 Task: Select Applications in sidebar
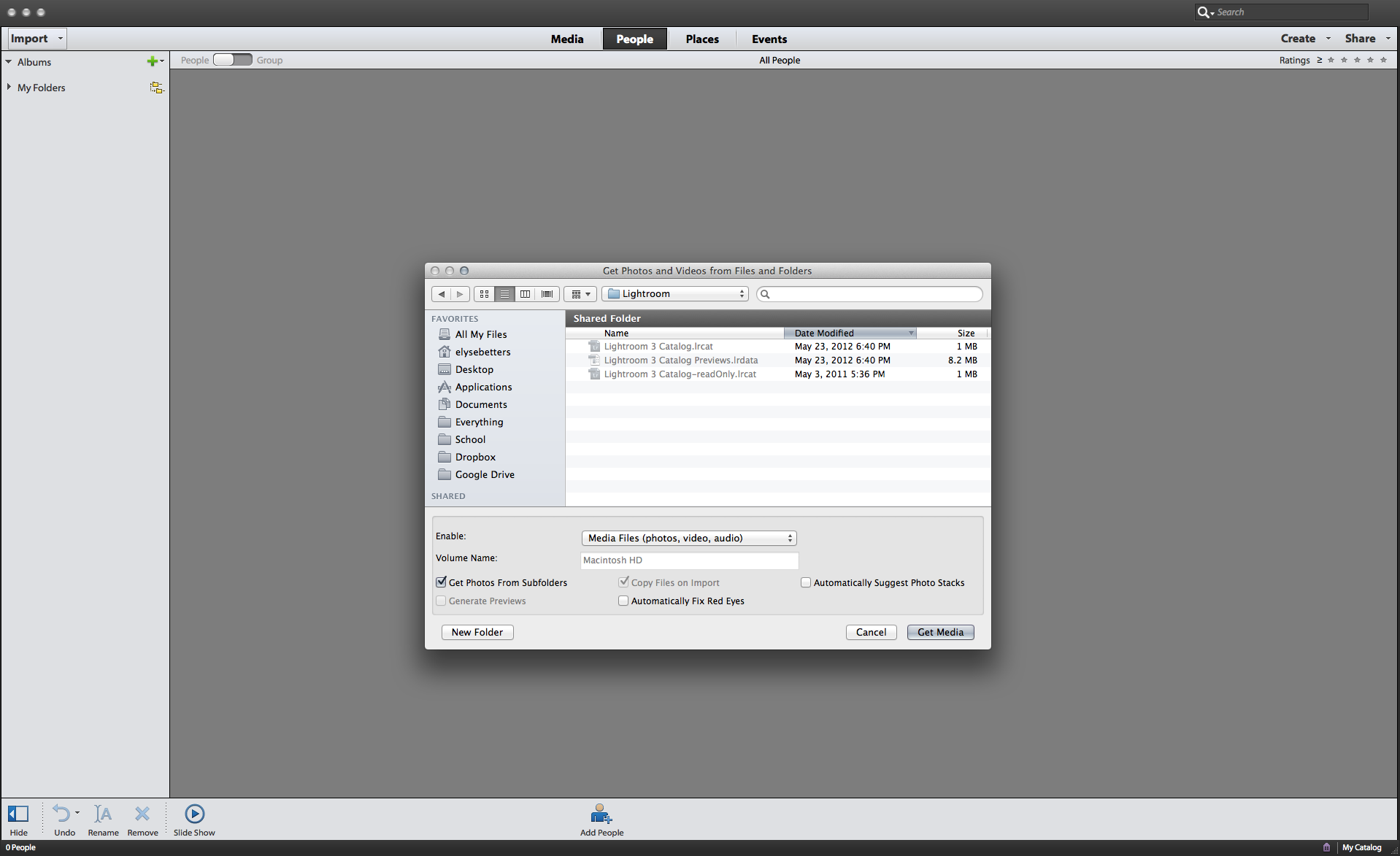click(474, 387)
